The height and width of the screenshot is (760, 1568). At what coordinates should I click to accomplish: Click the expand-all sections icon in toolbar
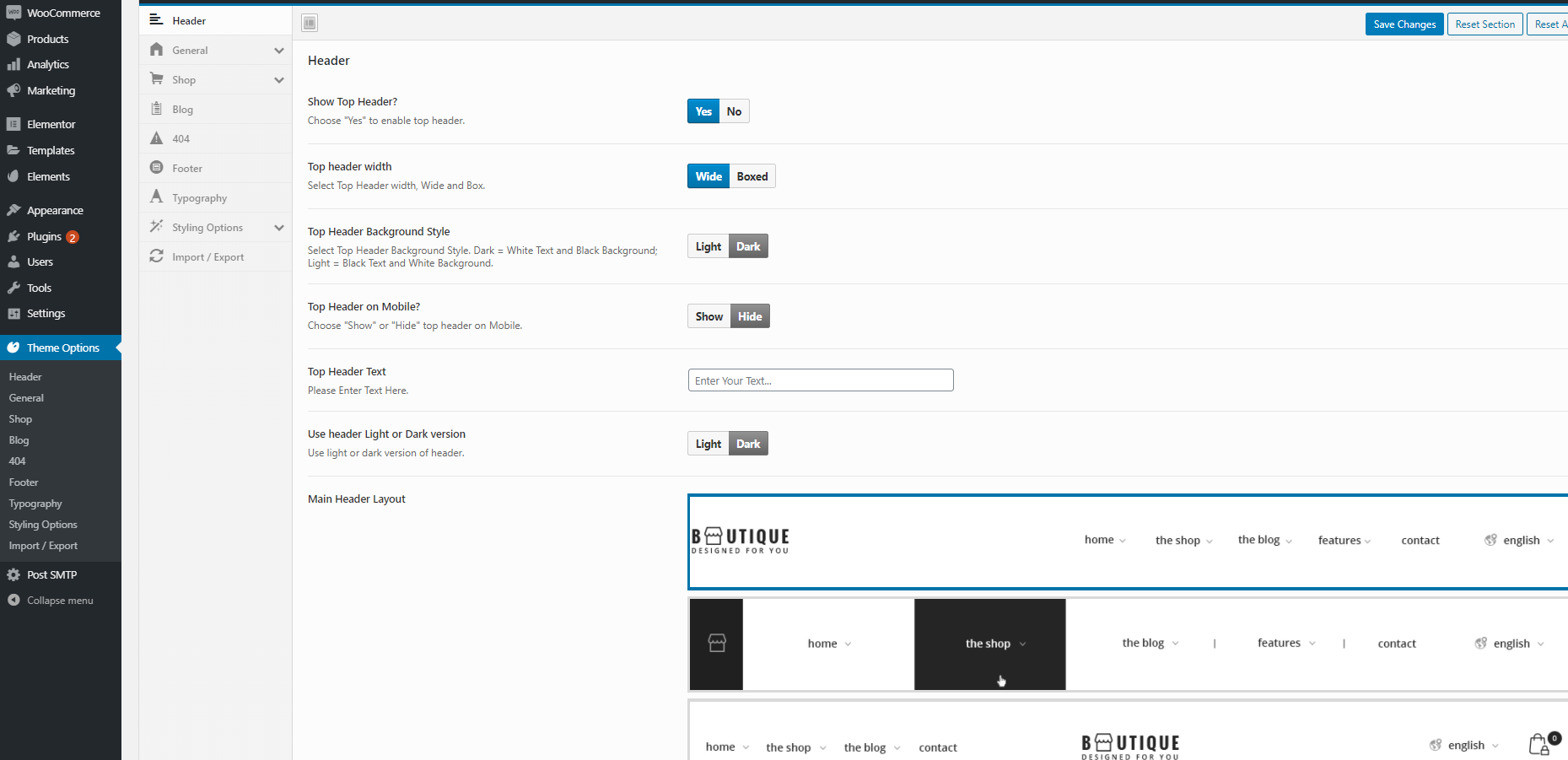310,23
